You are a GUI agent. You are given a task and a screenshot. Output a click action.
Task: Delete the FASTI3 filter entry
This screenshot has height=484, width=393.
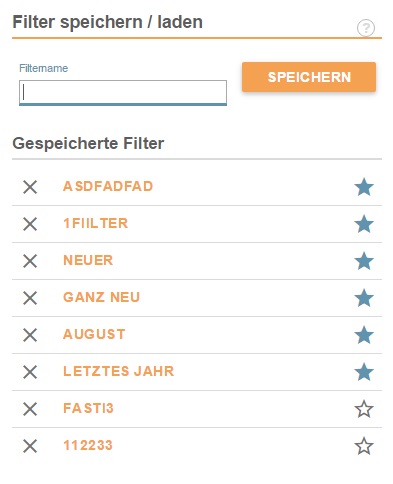pos(30,409)
